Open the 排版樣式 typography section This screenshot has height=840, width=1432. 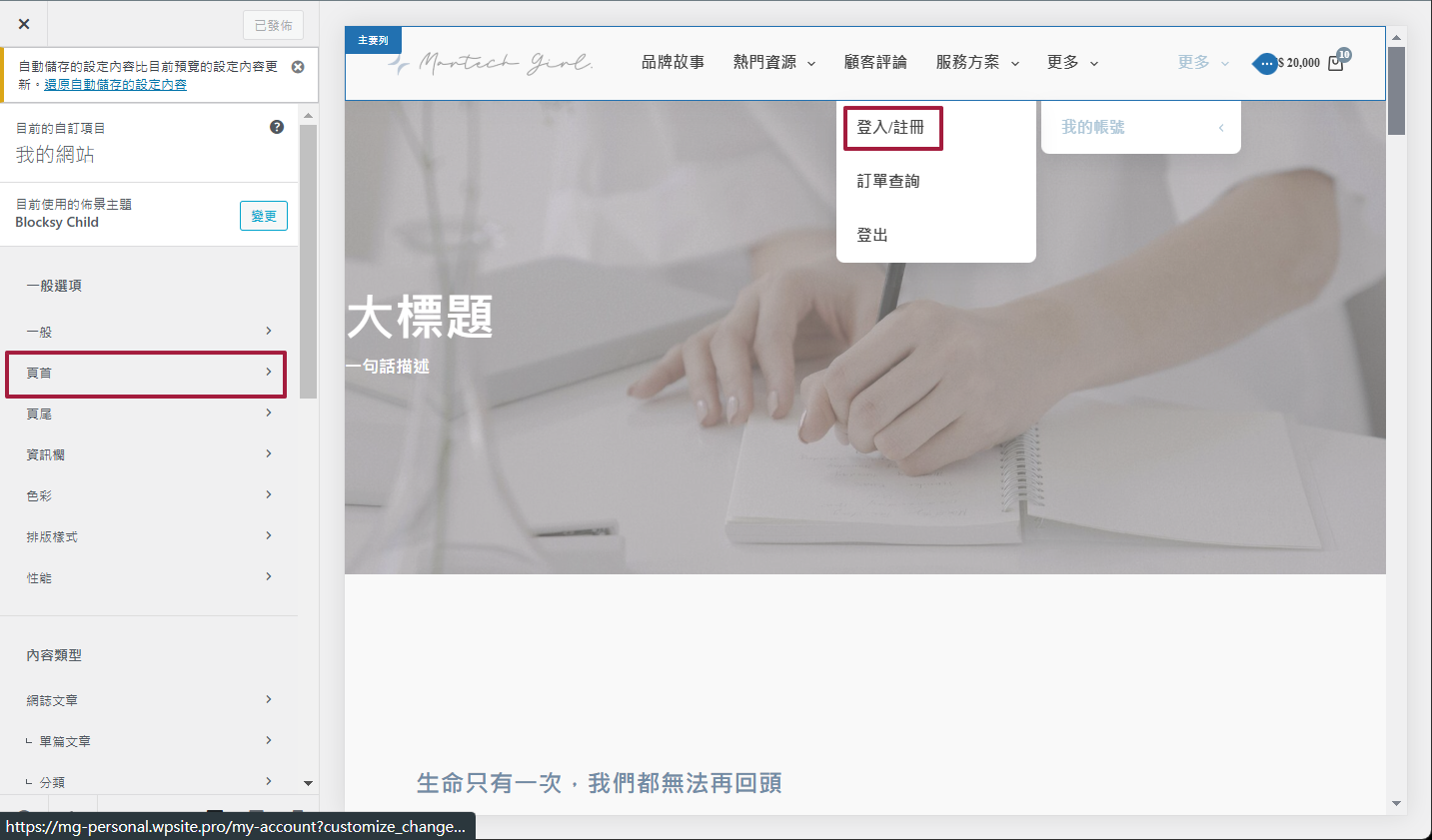[149, 536]
